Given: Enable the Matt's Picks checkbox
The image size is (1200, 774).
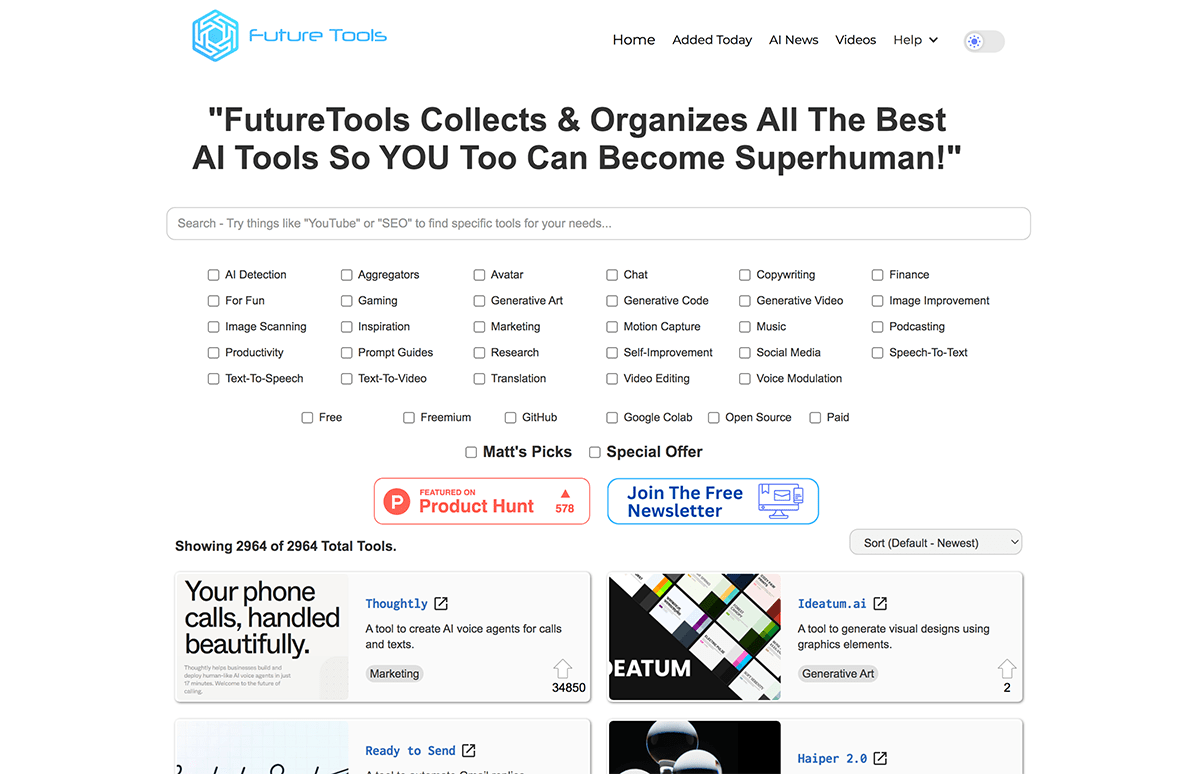Looking at the screenshot, I should tap(471, 452).
